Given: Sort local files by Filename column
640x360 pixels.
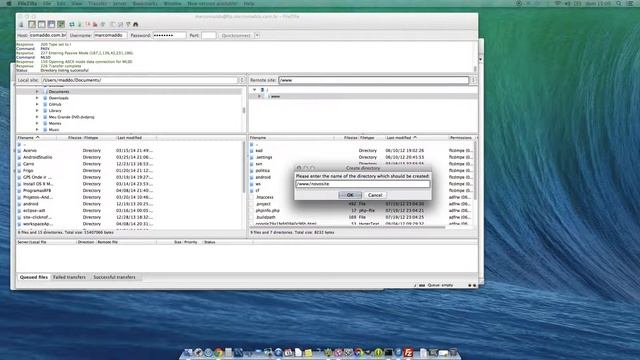Looking at the screenshot, I should click(36, 138).
